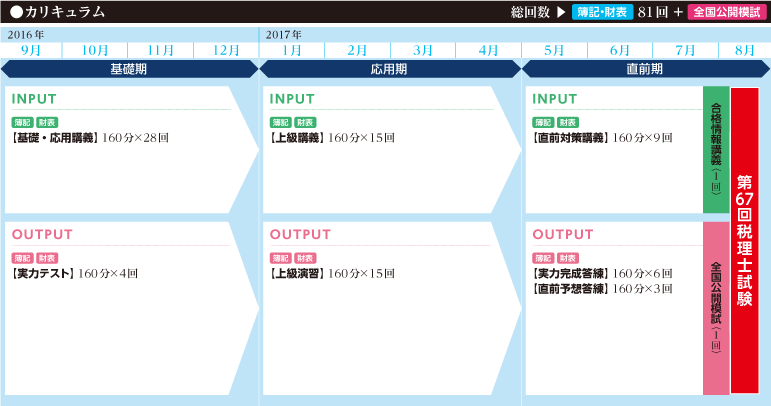
Task: Click the 9月 month cell
Action: click(31, 50)
